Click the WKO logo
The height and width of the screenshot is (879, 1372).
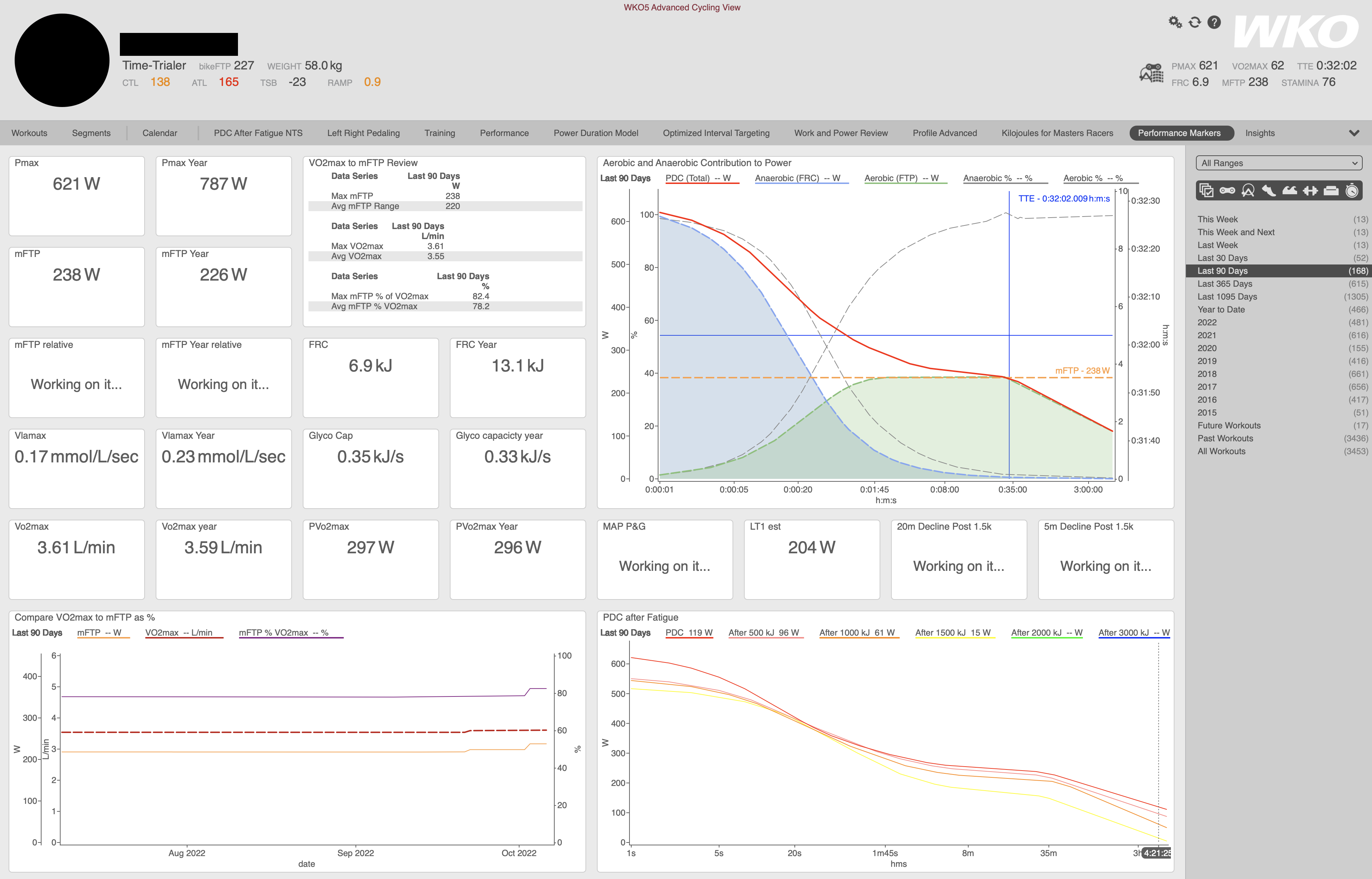pos(1295,31)
